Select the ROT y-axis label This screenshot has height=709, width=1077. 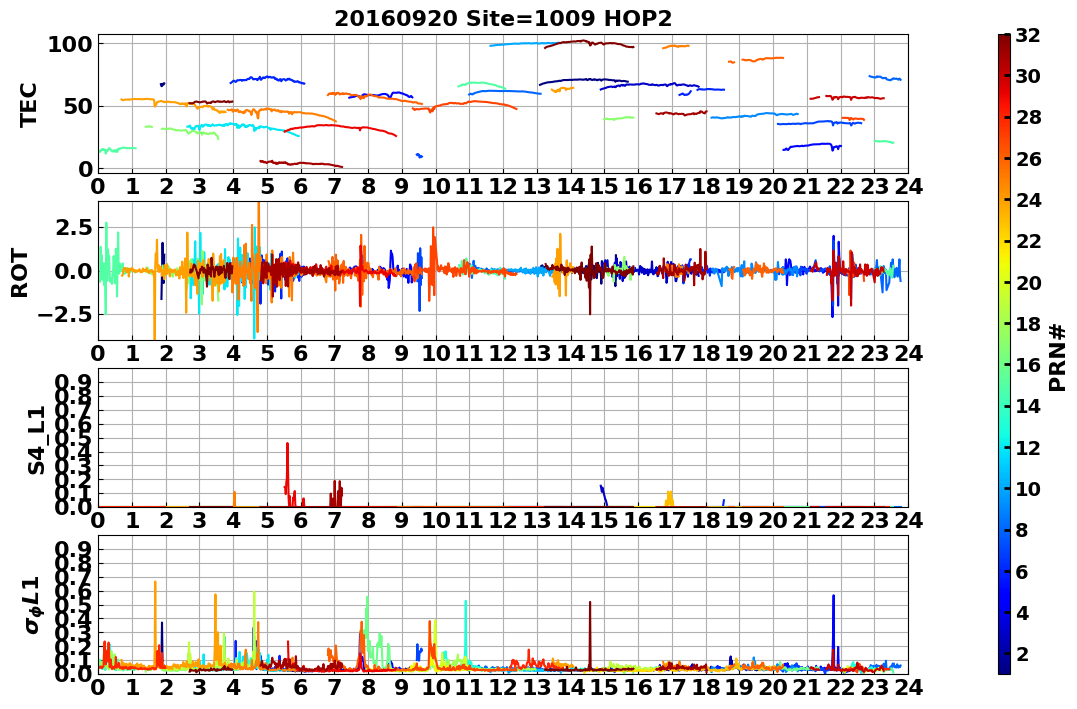point(20,273)
